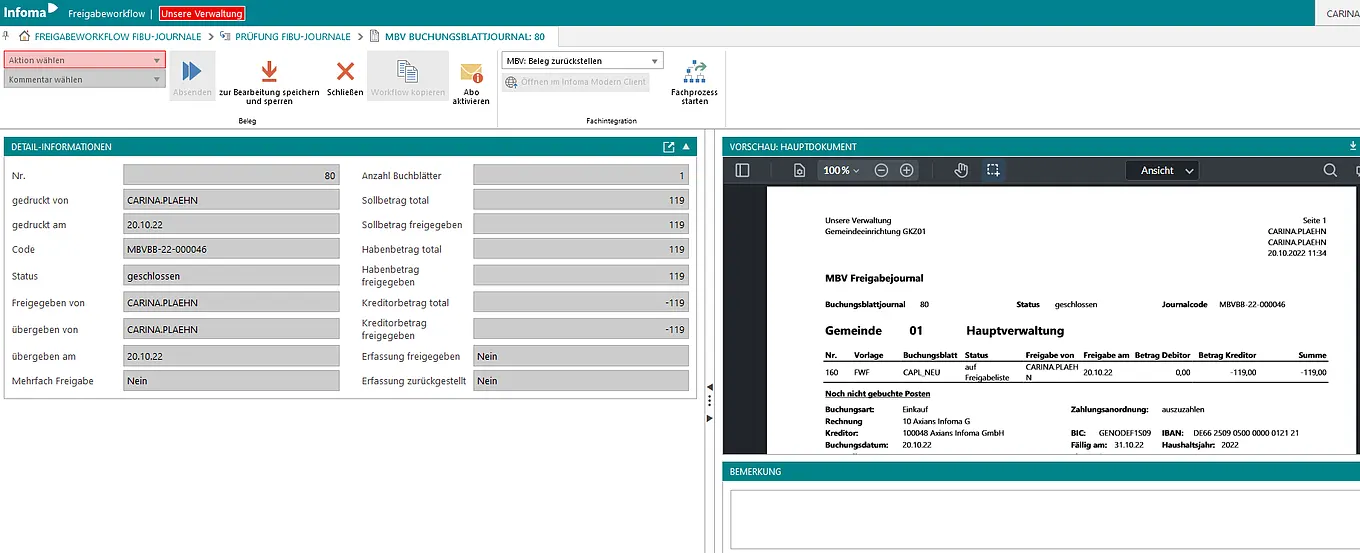Viewport: 1360px width, 553px height.
Task: Collapse the Detail-Informationen panel
Action: (686, 147)
